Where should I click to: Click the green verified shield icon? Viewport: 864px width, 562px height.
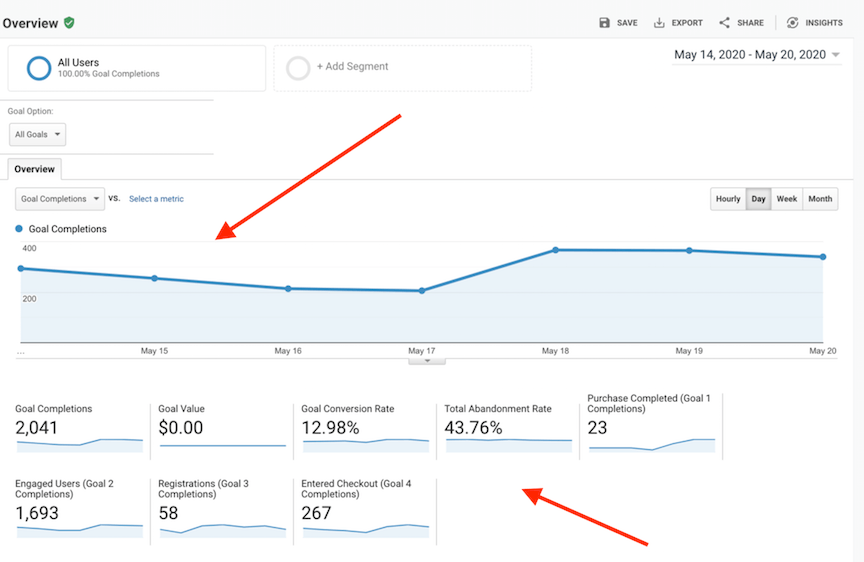pos(69,22)
